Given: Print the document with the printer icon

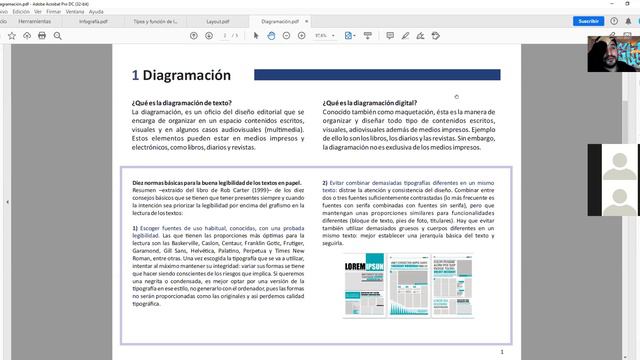Looking at the screenshot, I should (42, 36).
